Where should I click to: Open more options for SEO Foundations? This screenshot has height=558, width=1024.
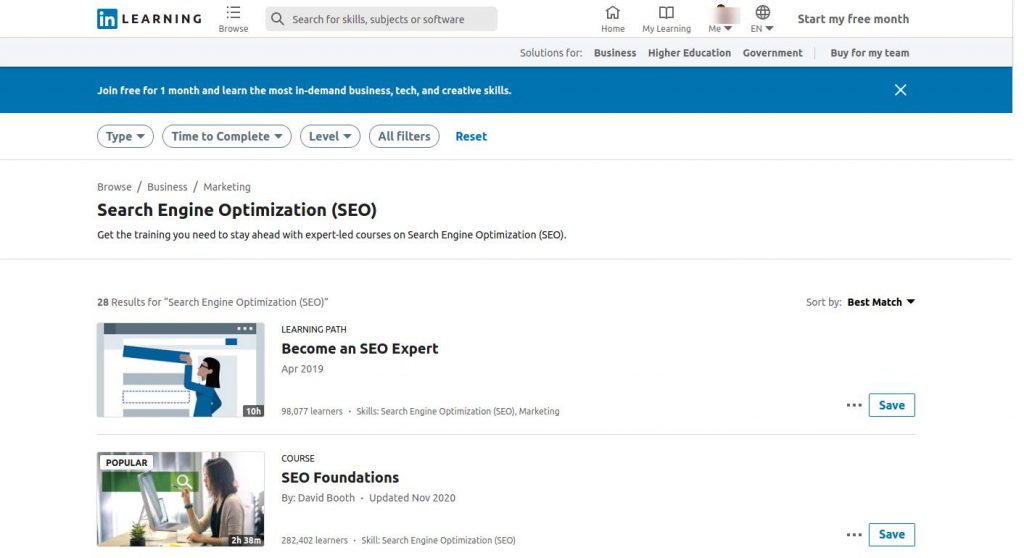coord(854,534)
